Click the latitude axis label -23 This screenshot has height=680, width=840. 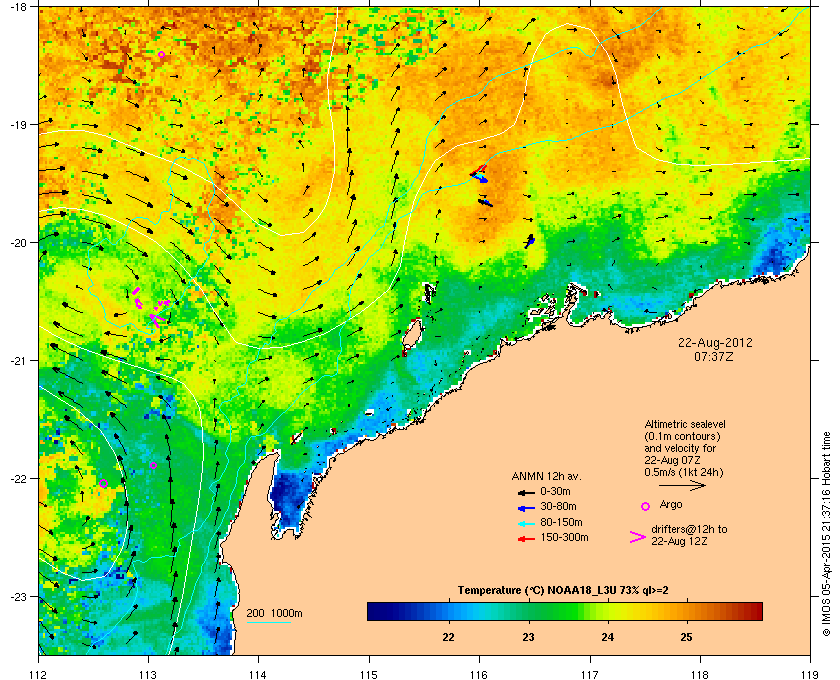pyautogui.click(x=19, y=596)
